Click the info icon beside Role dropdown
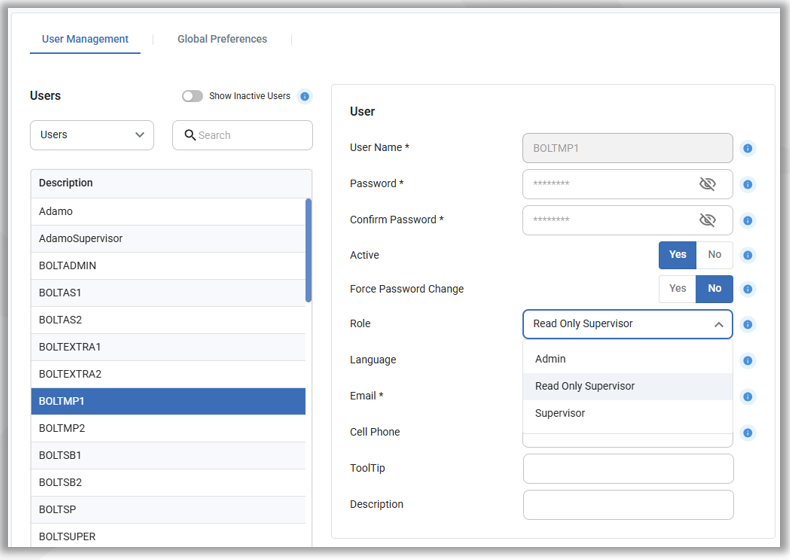 point(748,325)
